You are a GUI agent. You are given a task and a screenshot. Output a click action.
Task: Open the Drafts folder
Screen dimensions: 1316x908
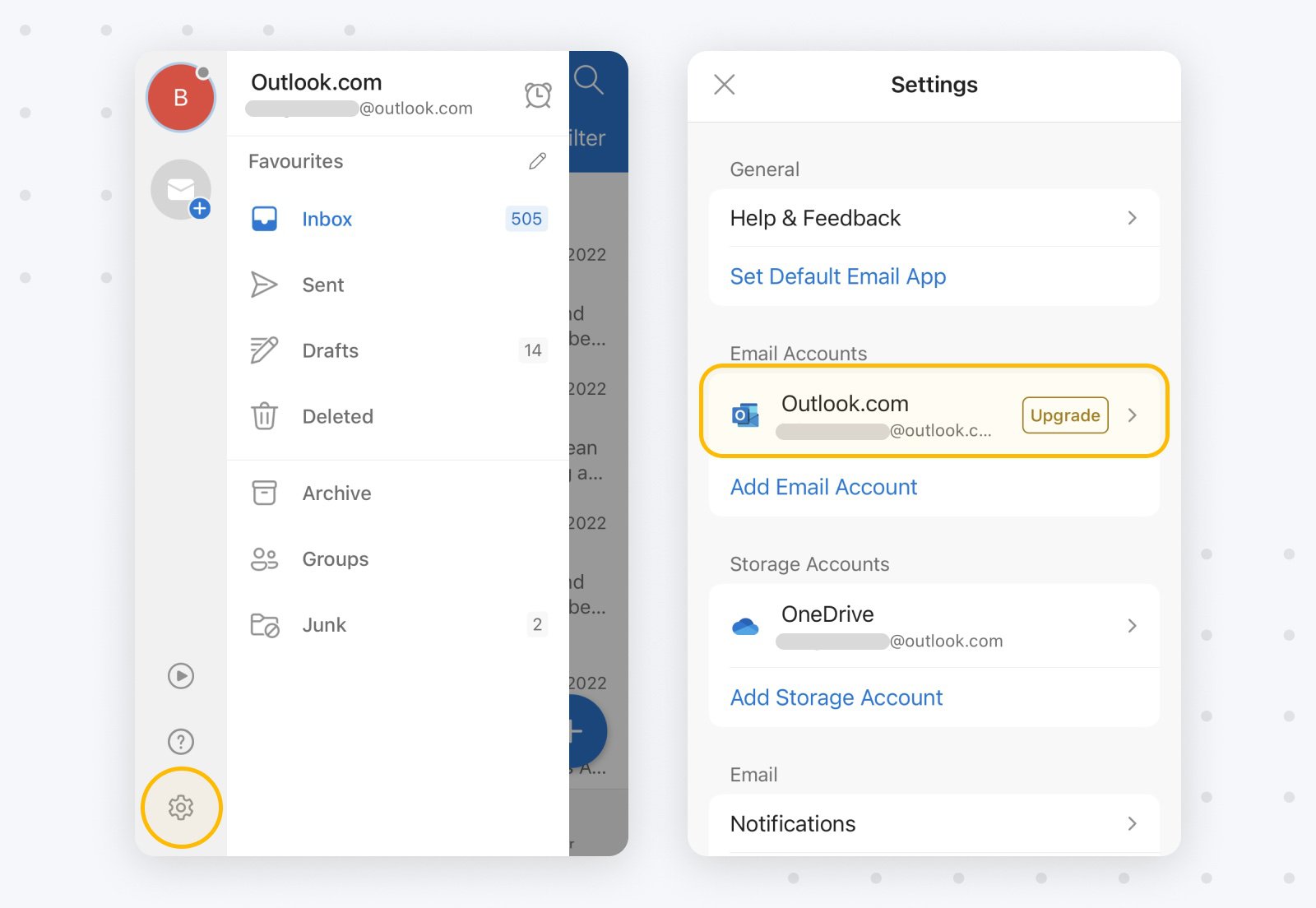tap(264, 350)
